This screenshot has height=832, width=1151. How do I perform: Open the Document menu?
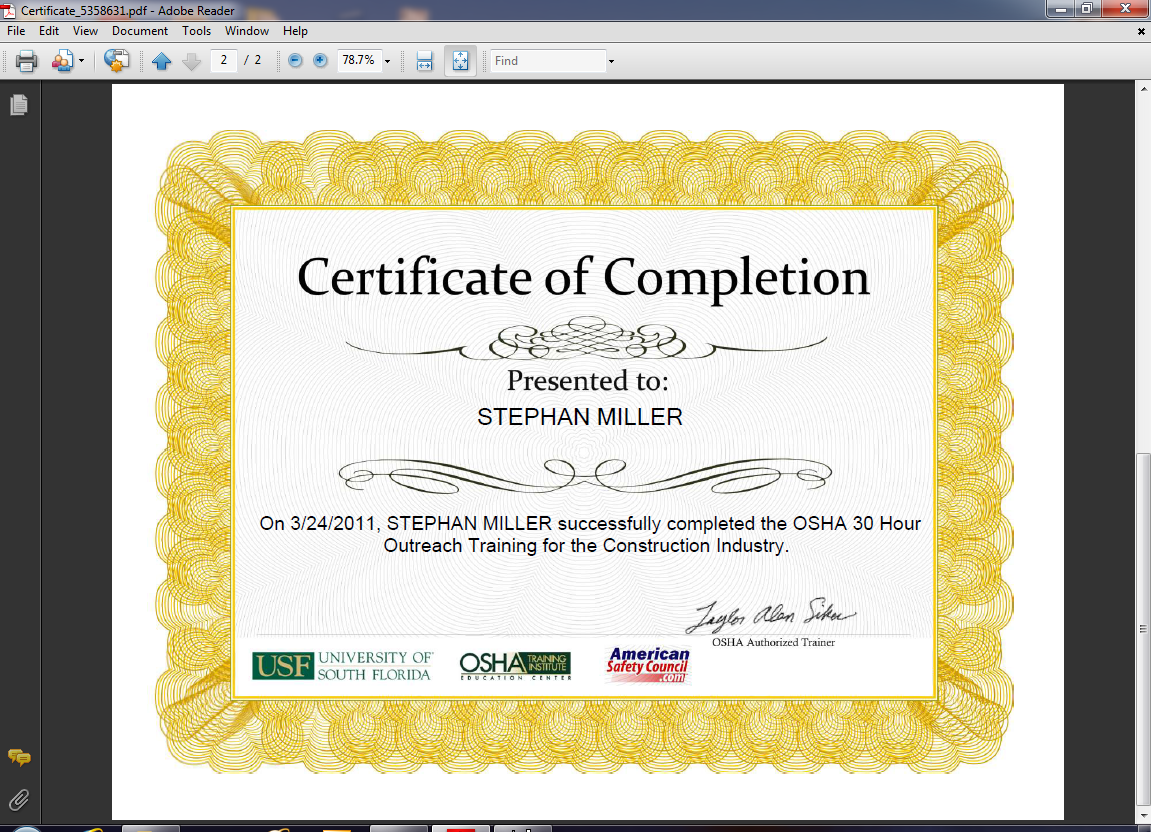[139, 31]
